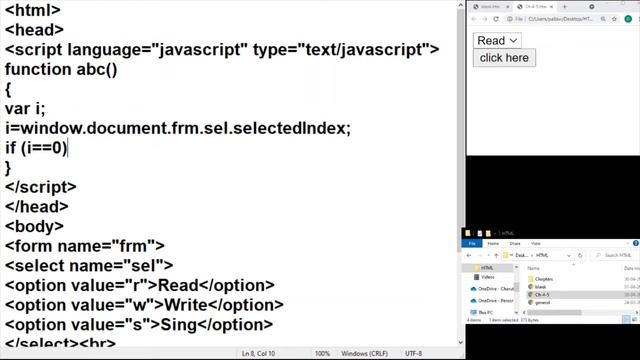
Task: Click HTML segment in Explorer breadcrumb path
Action: pyautogui.click(x=542, y=256)
